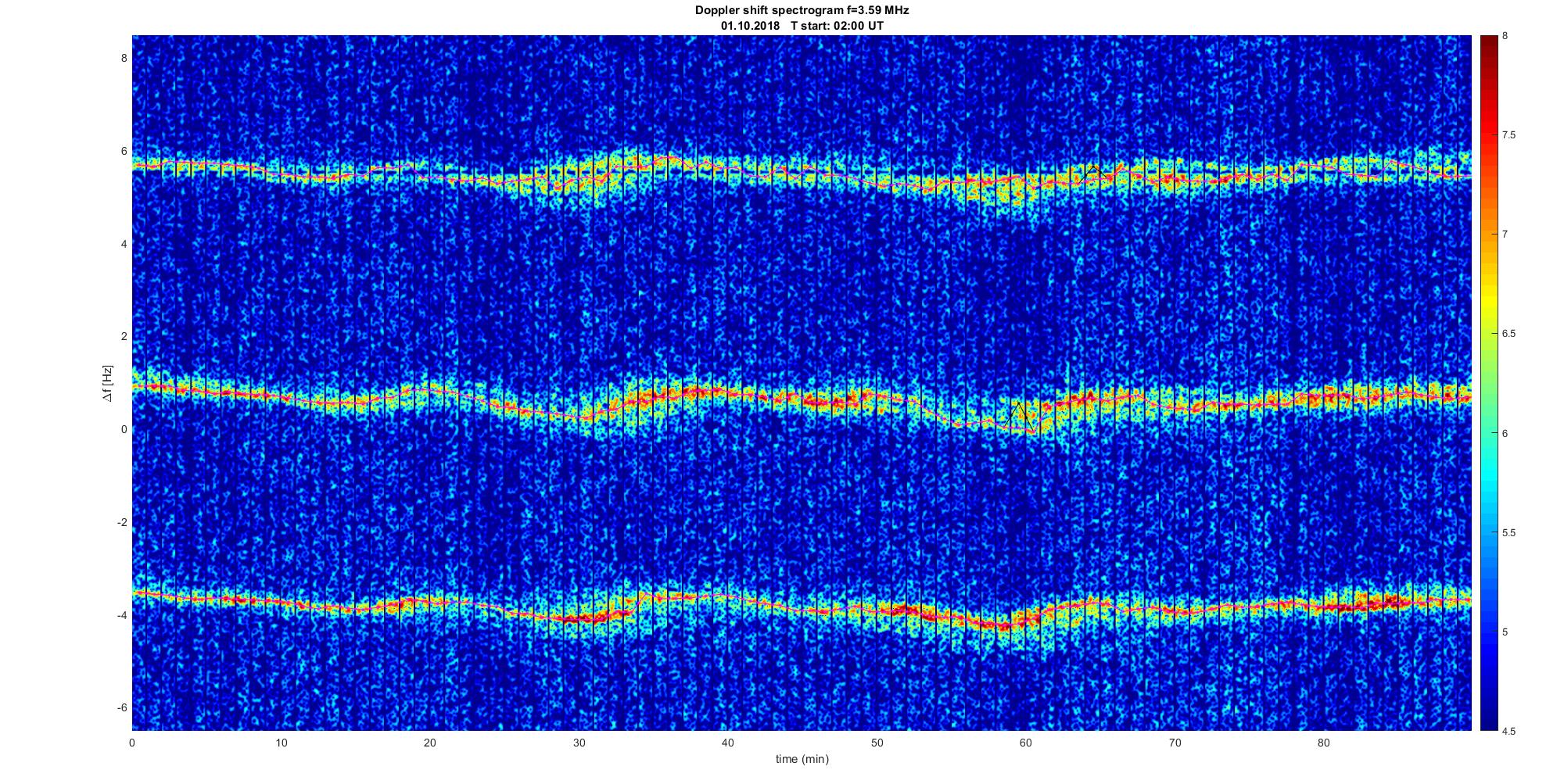The image size is (1564, 784).
Task: Click colorbar tick label '5.5'
Action: click(x=1508, y=533)
